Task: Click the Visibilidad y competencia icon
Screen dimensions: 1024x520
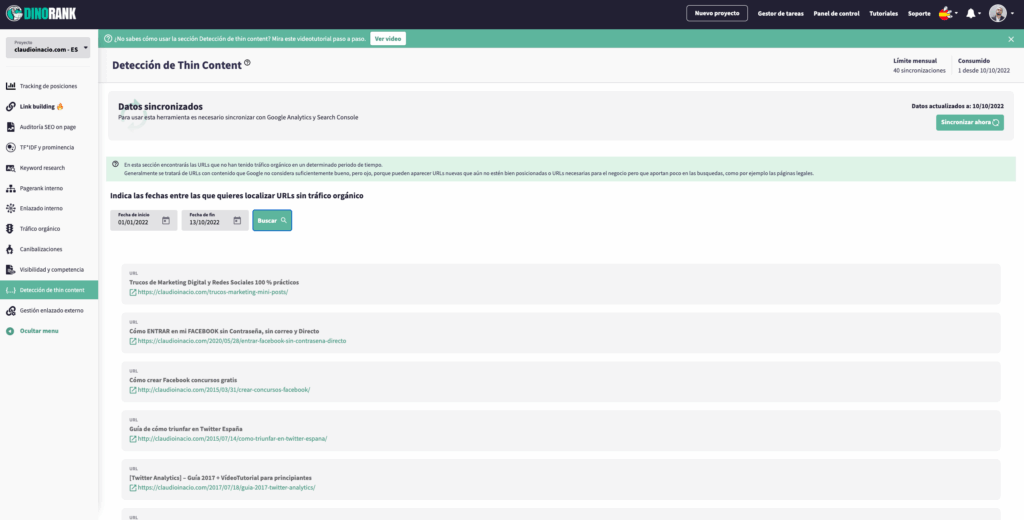Action: pyautogui.click(x=10, y=269)
